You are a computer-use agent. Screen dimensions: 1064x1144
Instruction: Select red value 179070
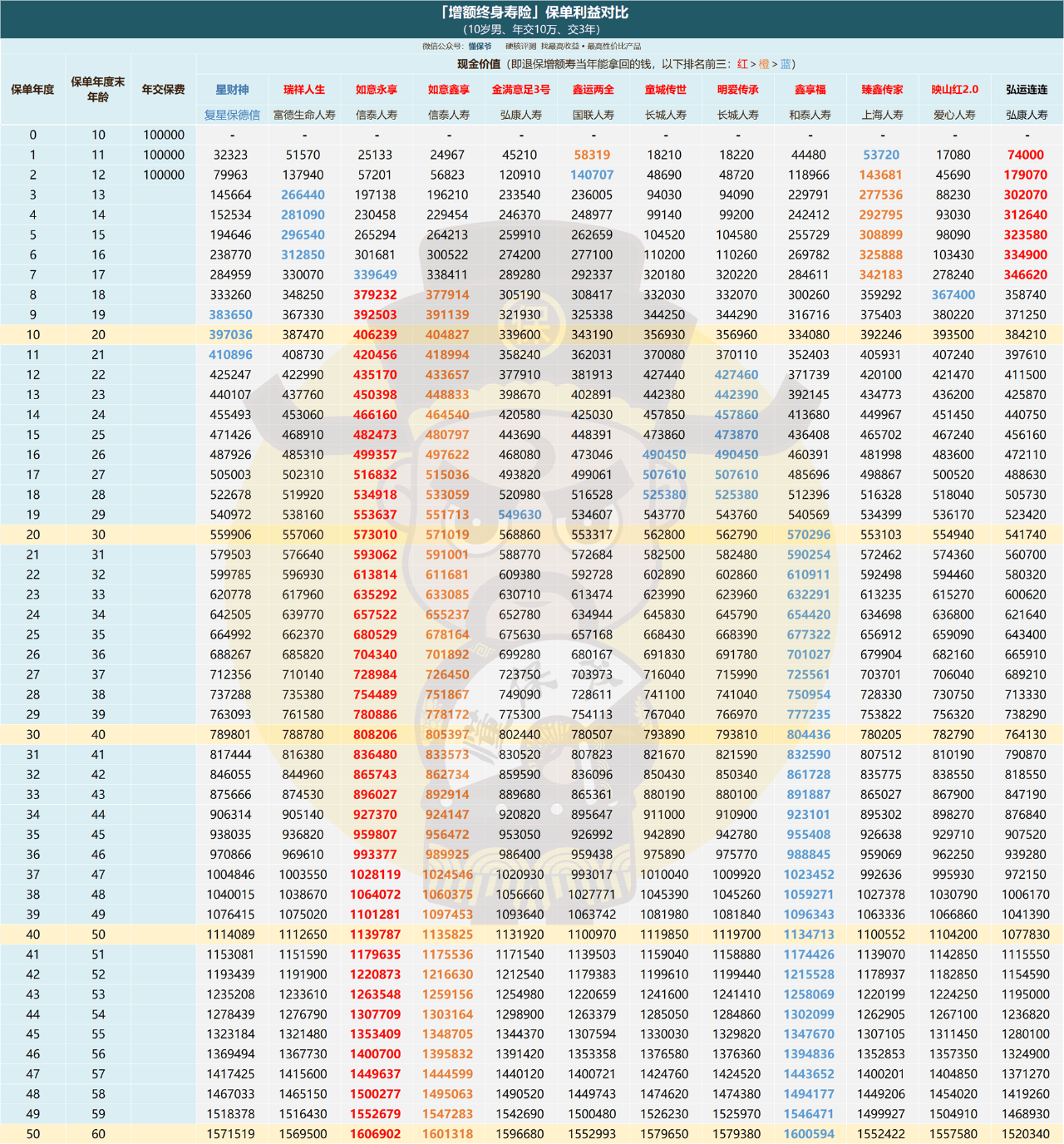(1026, 175)
